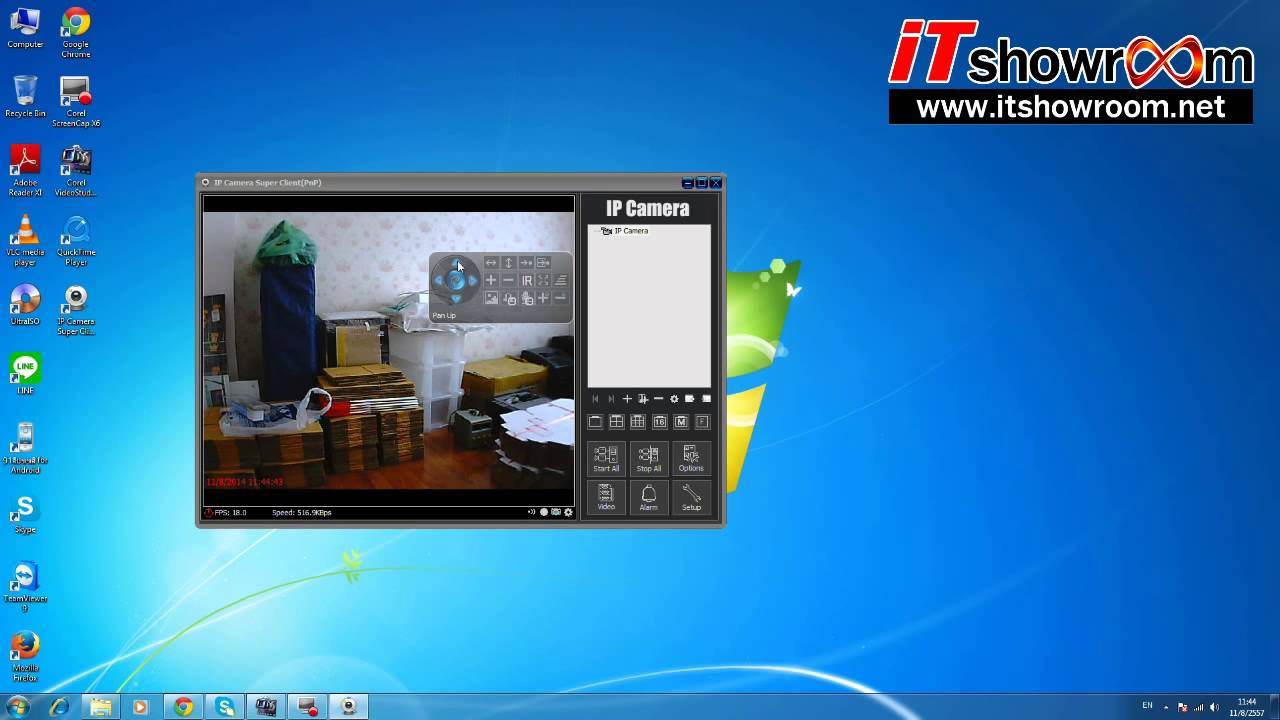Click the double mouse-click icon
This screenshot has width=1280, height=720.
tap(527, 298)
